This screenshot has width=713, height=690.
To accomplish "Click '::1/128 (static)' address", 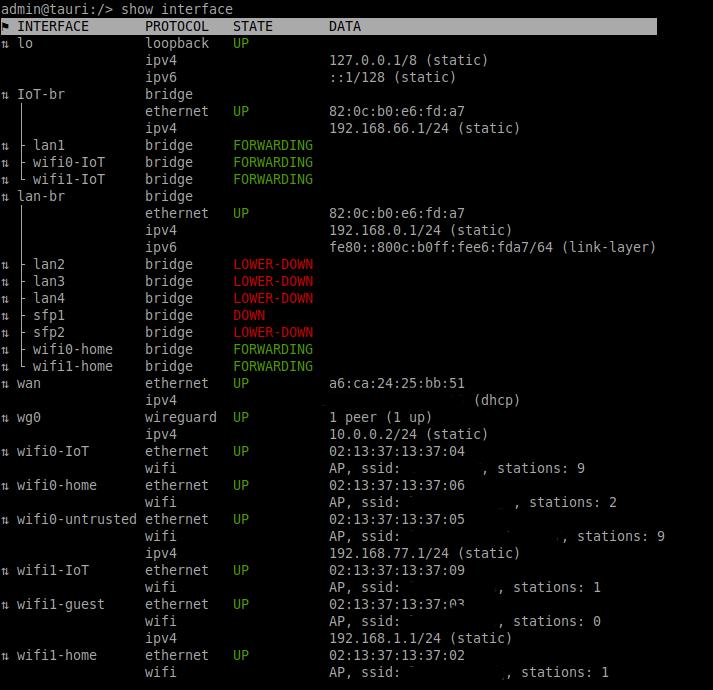I will point(392,77).
